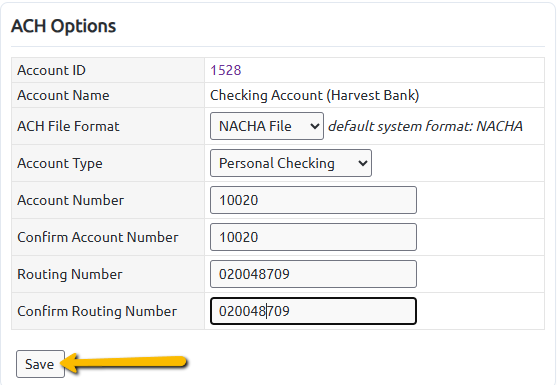The width and height of the screenshot is (557, 385).
Task: Click the 'Routing Number' row label
Action: pyautogui.click(x=70, y=274)
